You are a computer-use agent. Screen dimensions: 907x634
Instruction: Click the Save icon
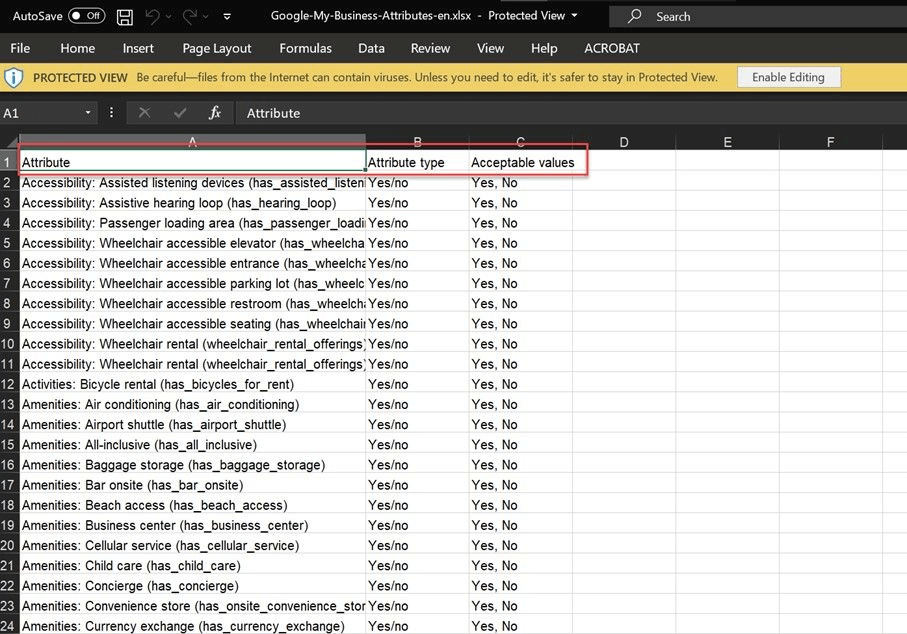point(124,15)
